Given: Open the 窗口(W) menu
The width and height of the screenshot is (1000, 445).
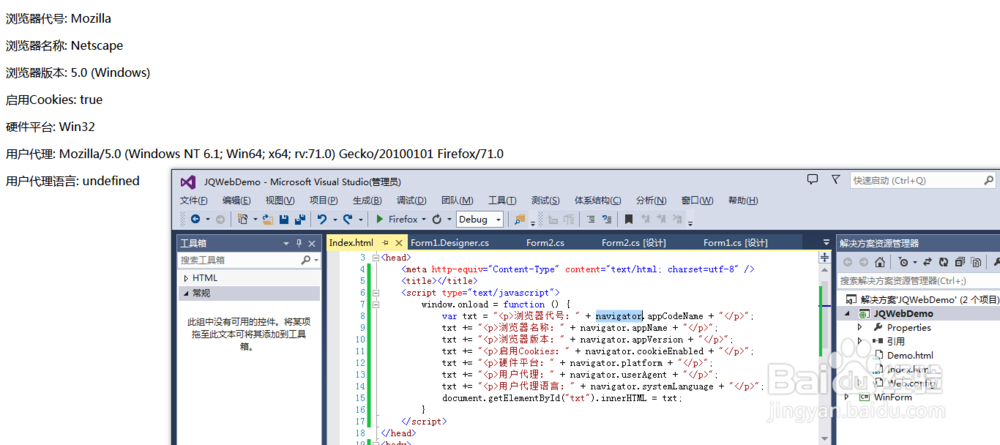Looking at the screenshot, I should pos(697,200).
